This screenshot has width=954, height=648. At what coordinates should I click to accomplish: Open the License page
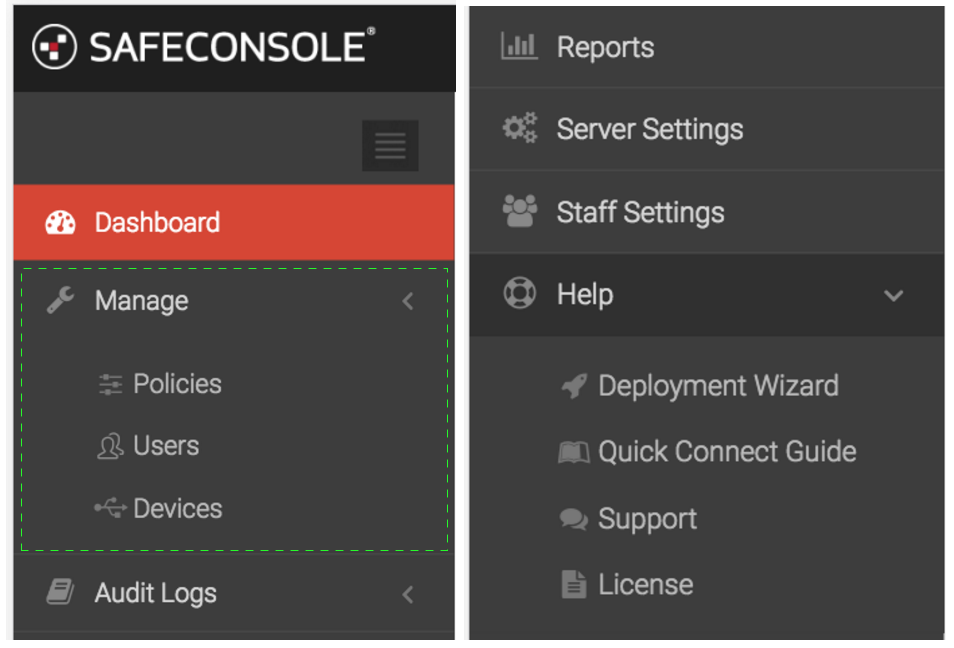click(646, 585)
